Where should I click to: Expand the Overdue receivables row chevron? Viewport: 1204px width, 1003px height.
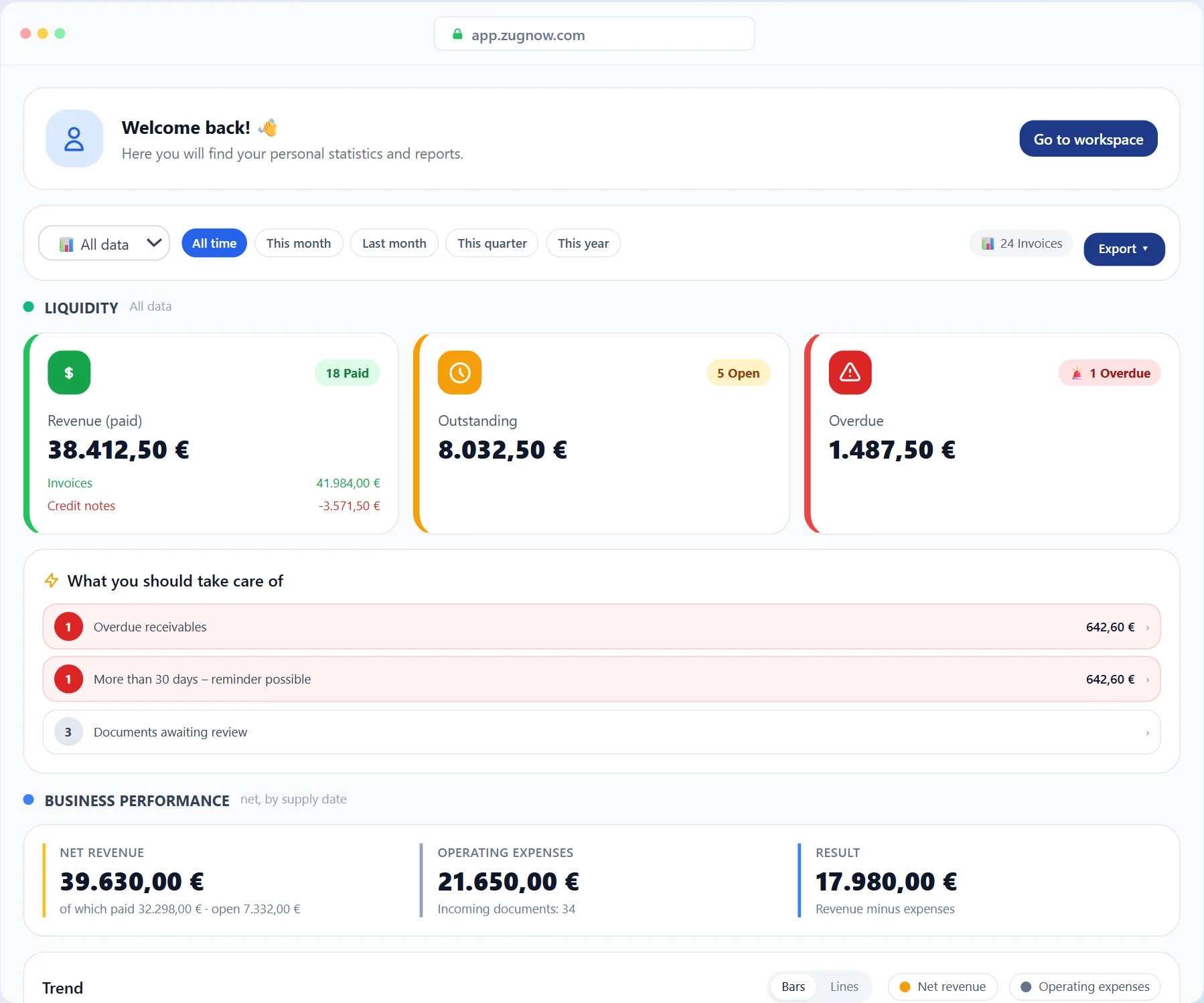[1148, 627]
